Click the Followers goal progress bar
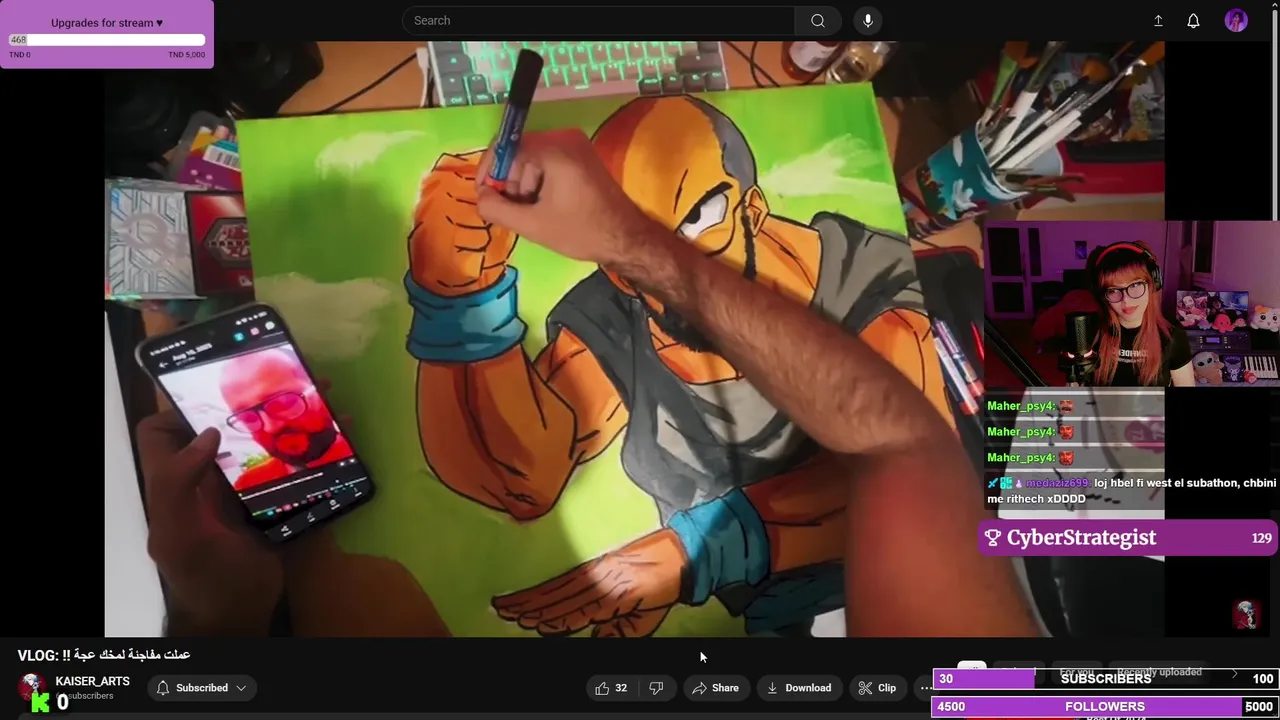The image size is (1280, 720). 1105,706
